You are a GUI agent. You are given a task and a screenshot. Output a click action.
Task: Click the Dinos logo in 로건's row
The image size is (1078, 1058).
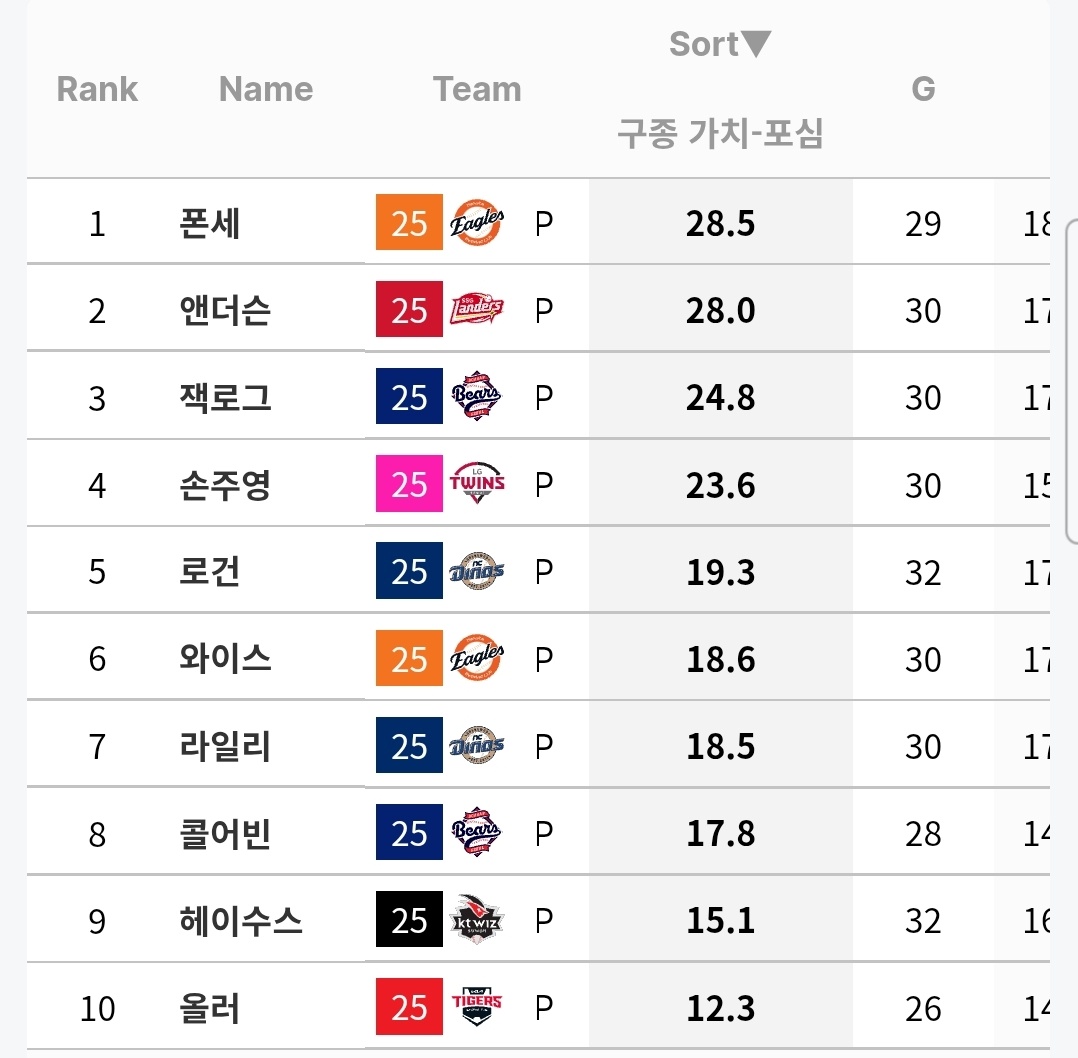(477, 572)
